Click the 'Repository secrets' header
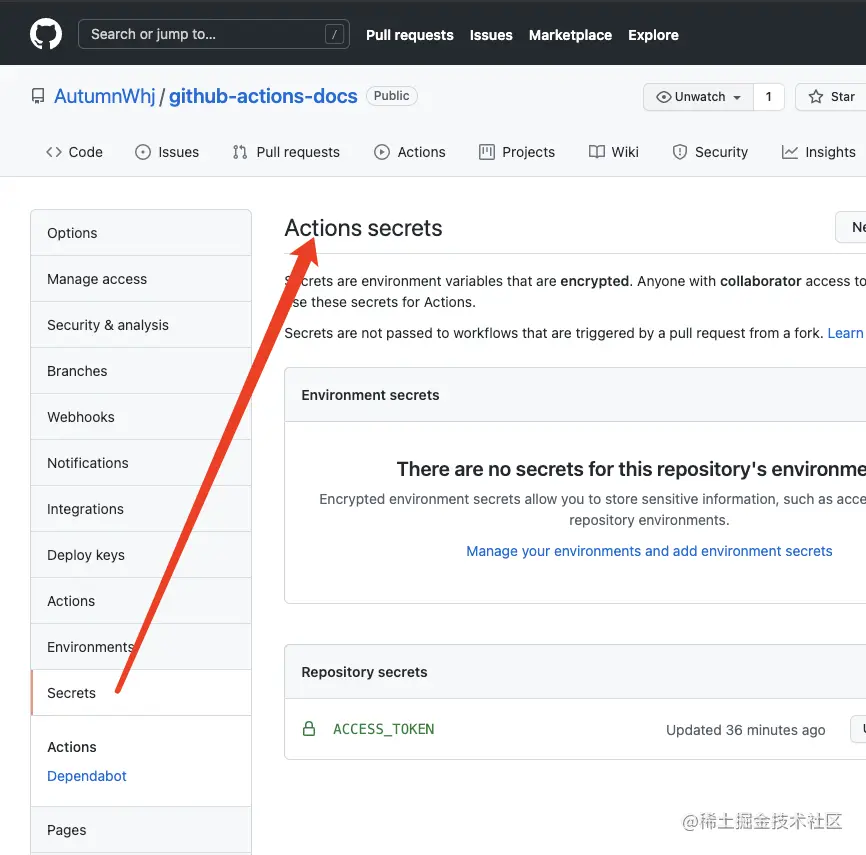Image resolution: width=866 pixels, height=855 pixels. [x=365, y=672]
